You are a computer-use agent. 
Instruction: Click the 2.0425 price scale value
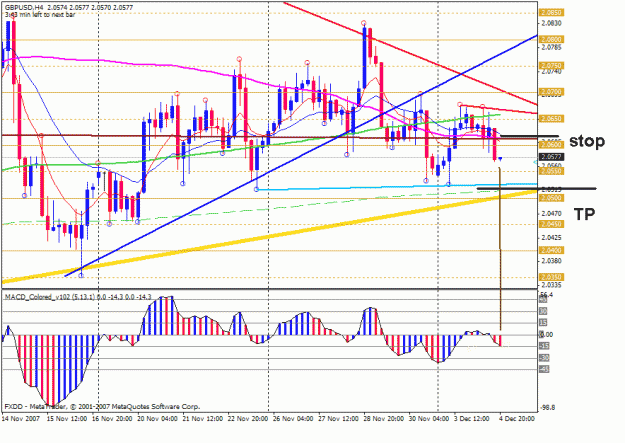[551, 238]
